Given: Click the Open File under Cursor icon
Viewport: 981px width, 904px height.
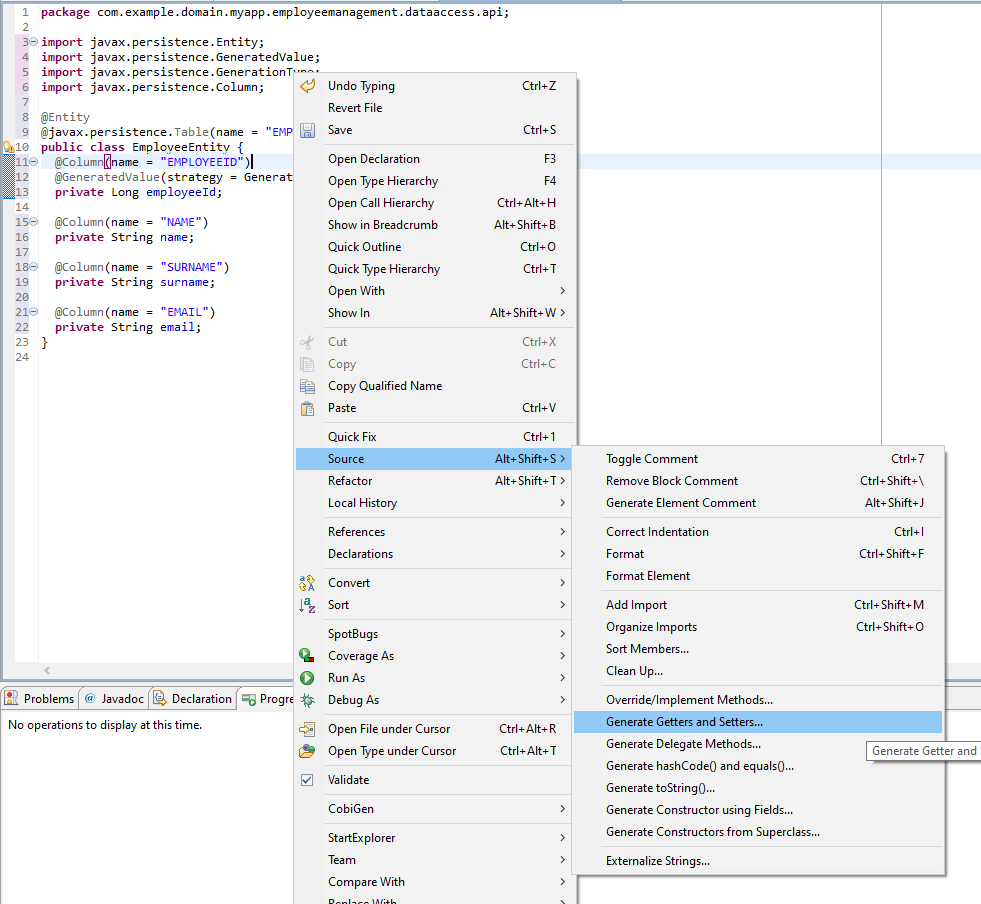Looking at the screenshot, I should [x=308, y=729].
